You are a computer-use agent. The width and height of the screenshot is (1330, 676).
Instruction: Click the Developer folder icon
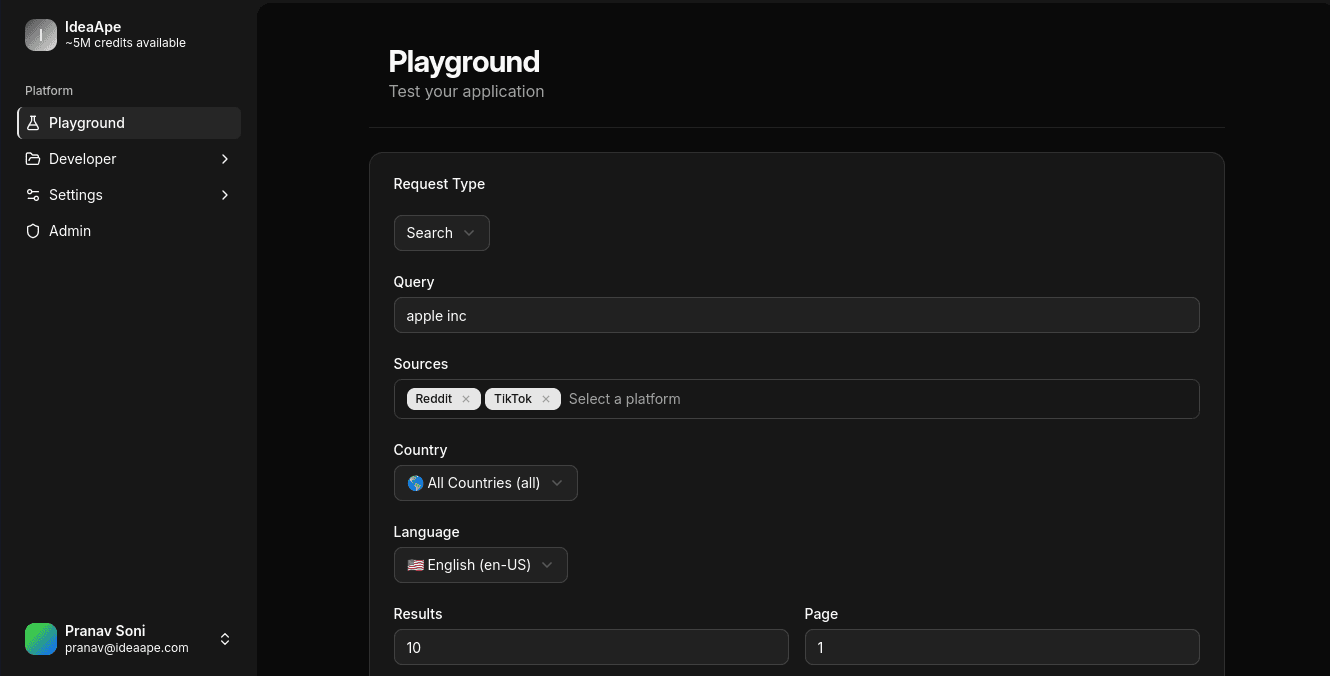(33, 159)
